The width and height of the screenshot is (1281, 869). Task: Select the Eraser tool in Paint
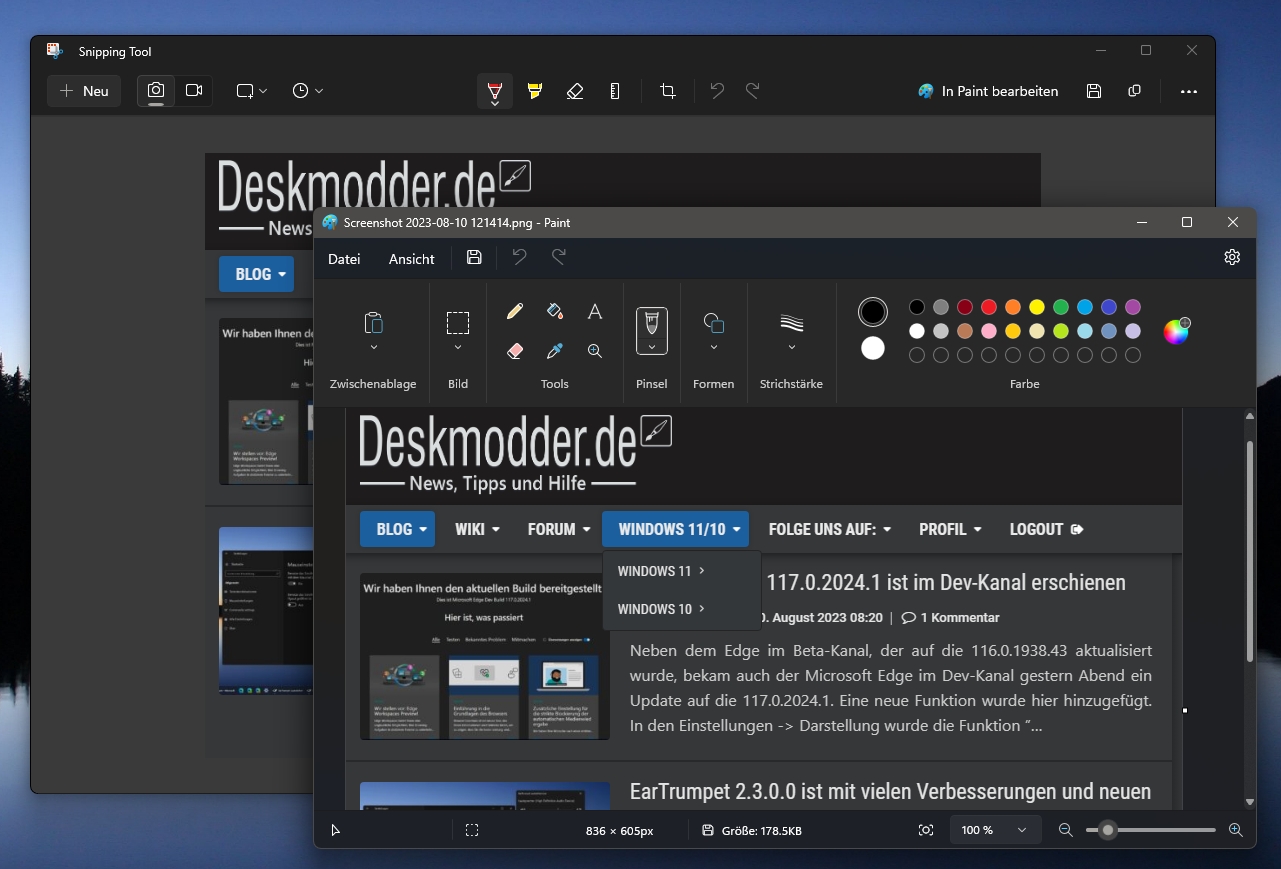click(515, 351)
